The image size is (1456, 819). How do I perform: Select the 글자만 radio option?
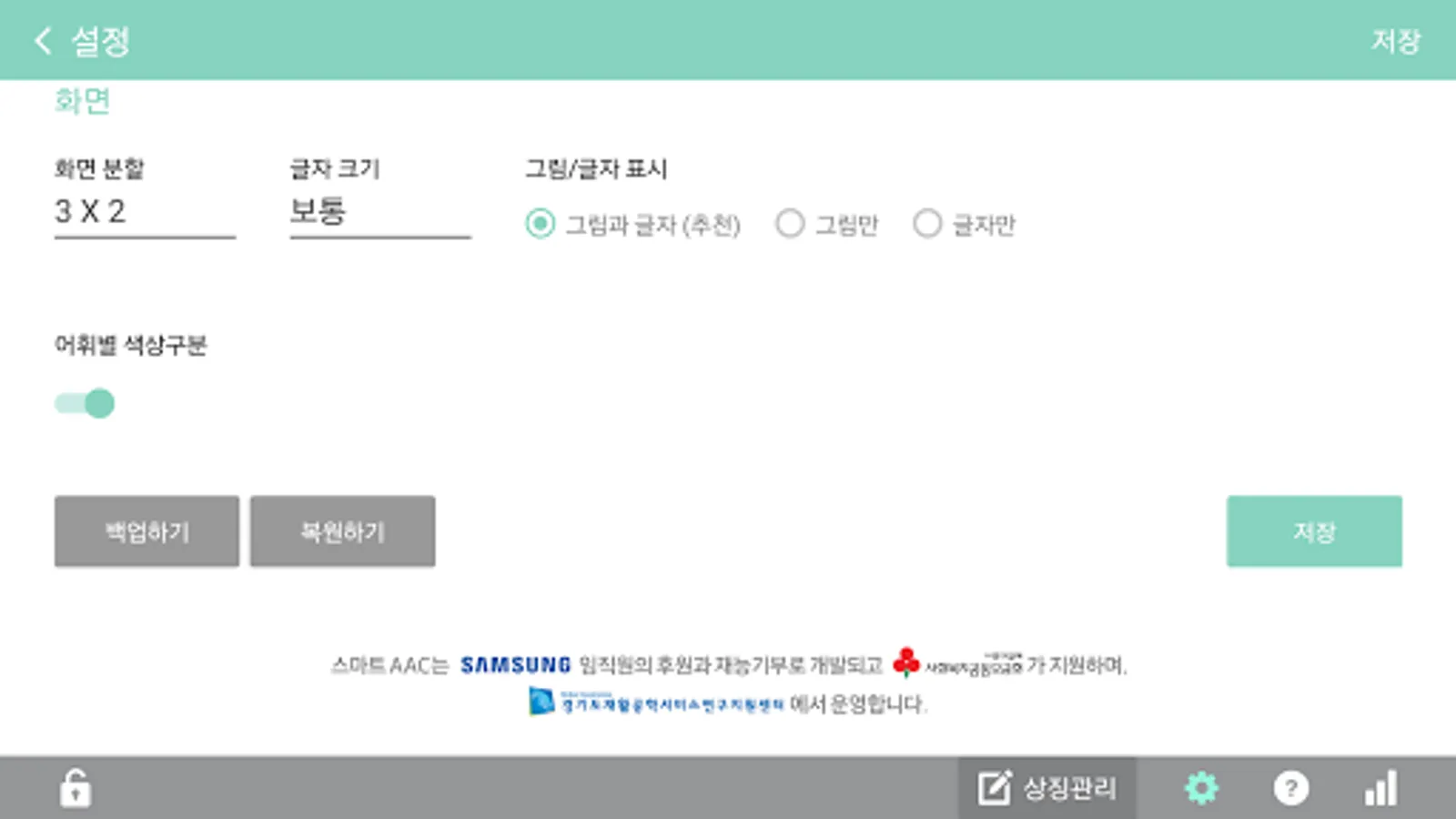click(927, 224)
